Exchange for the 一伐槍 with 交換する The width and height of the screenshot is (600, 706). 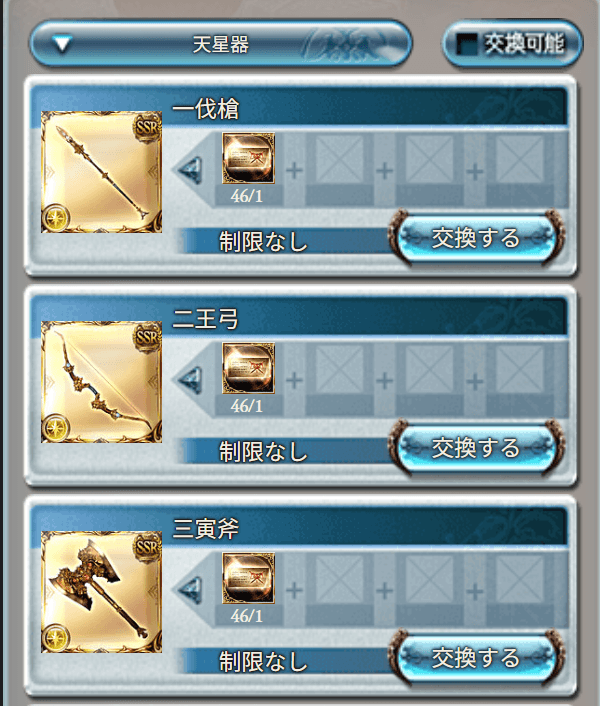(x=476, y=238)
